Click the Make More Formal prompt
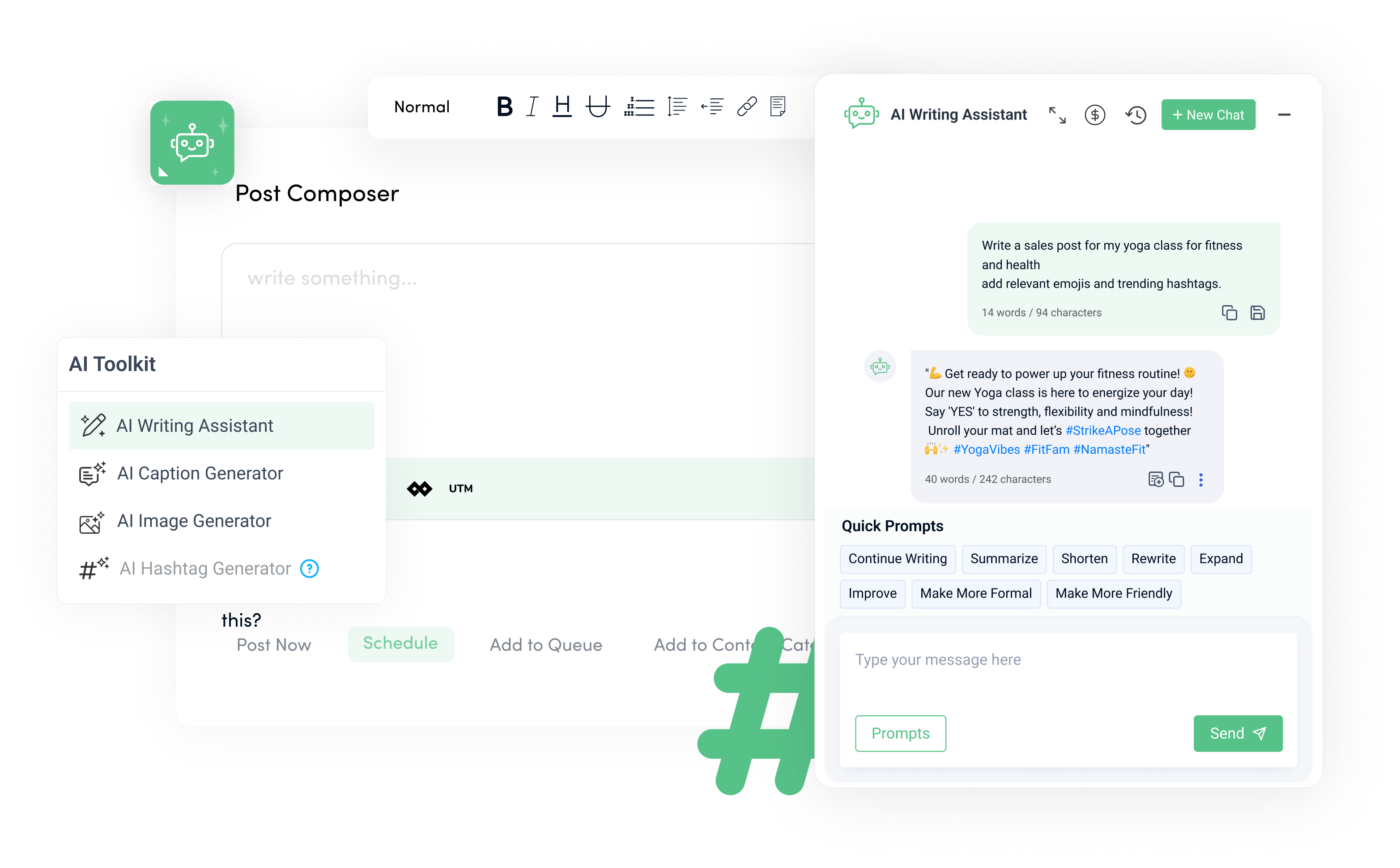 coord(976,593)
